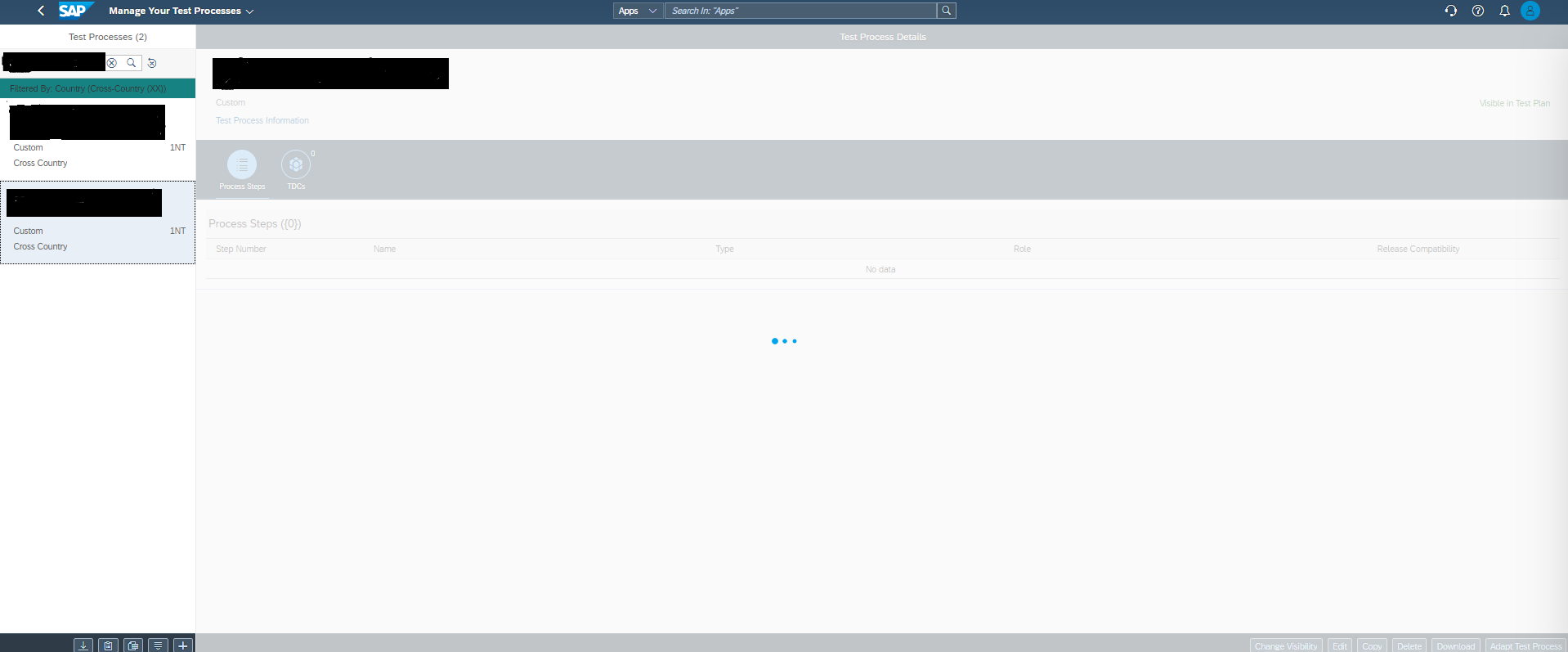
Task: Click the Release Compatibility column header
Action: pyautogui.click(x=1418, y=249)
